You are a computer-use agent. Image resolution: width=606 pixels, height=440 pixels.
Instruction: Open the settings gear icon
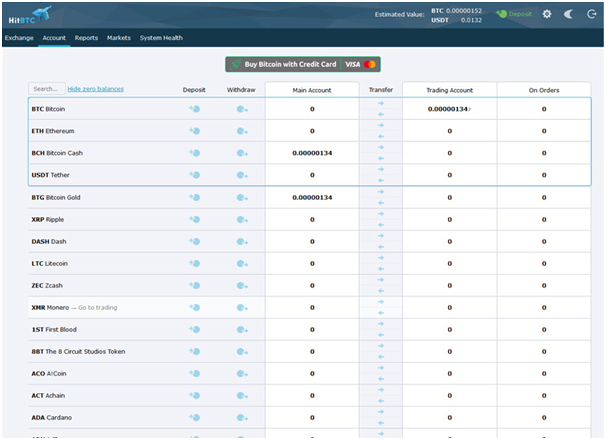[546, 14]
